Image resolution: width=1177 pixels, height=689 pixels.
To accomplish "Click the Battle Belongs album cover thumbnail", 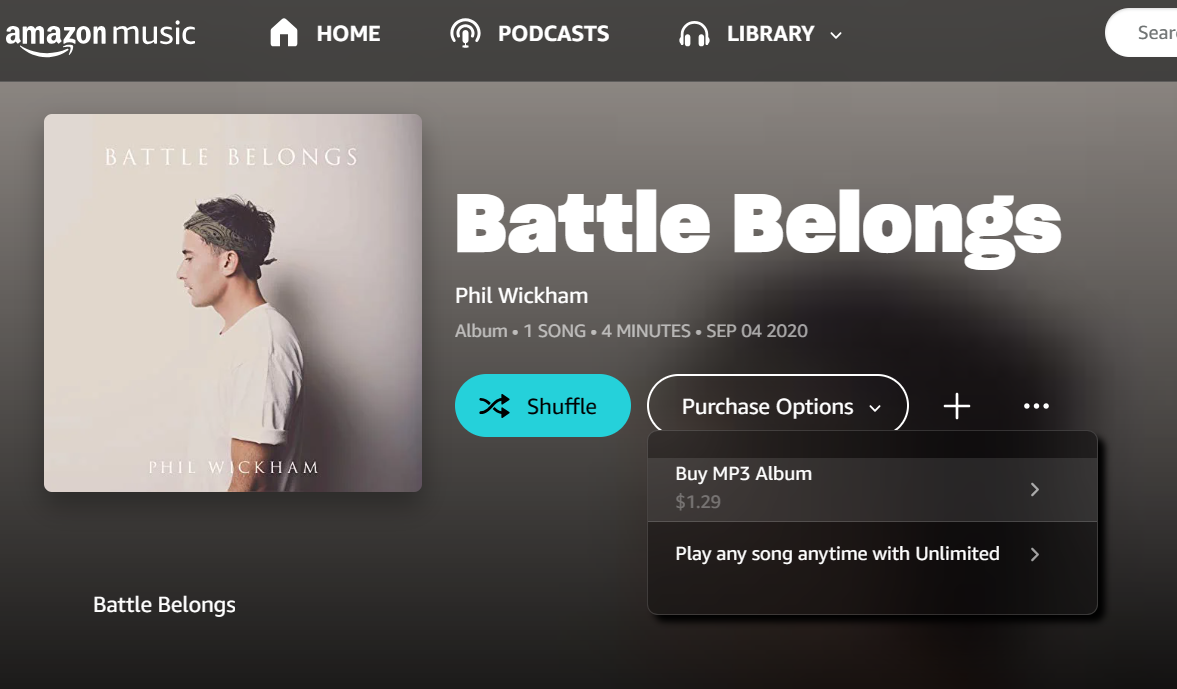I will (232, 301).
